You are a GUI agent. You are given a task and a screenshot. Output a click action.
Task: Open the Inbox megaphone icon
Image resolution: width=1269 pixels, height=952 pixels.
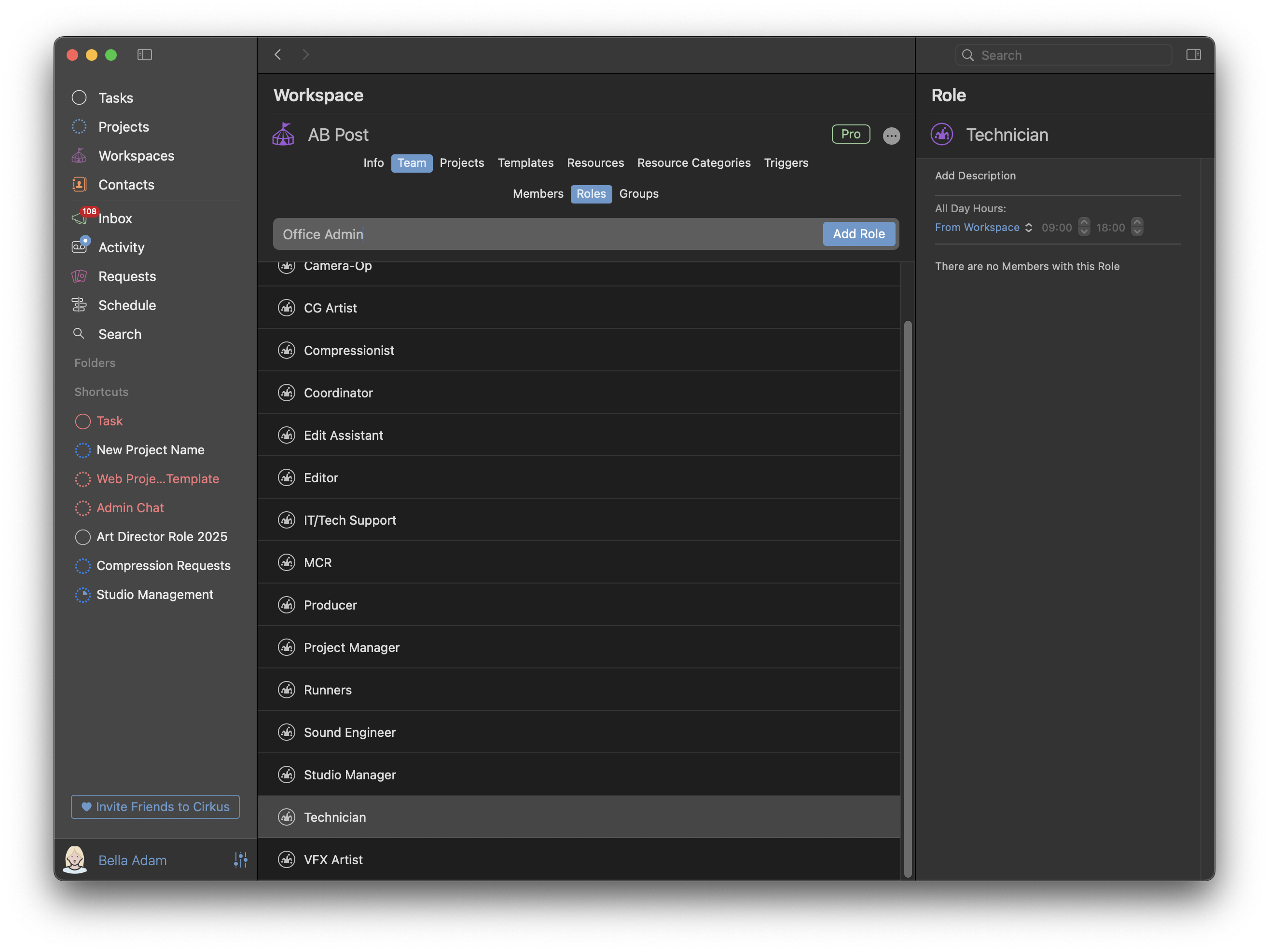[79, 218]
